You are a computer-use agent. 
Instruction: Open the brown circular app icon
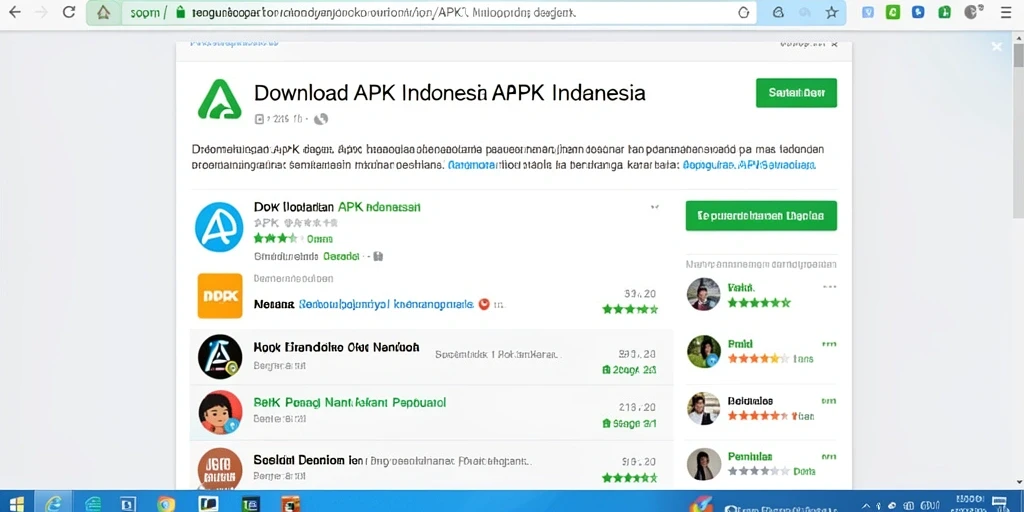pyautogui.click(x=219, y=468)
